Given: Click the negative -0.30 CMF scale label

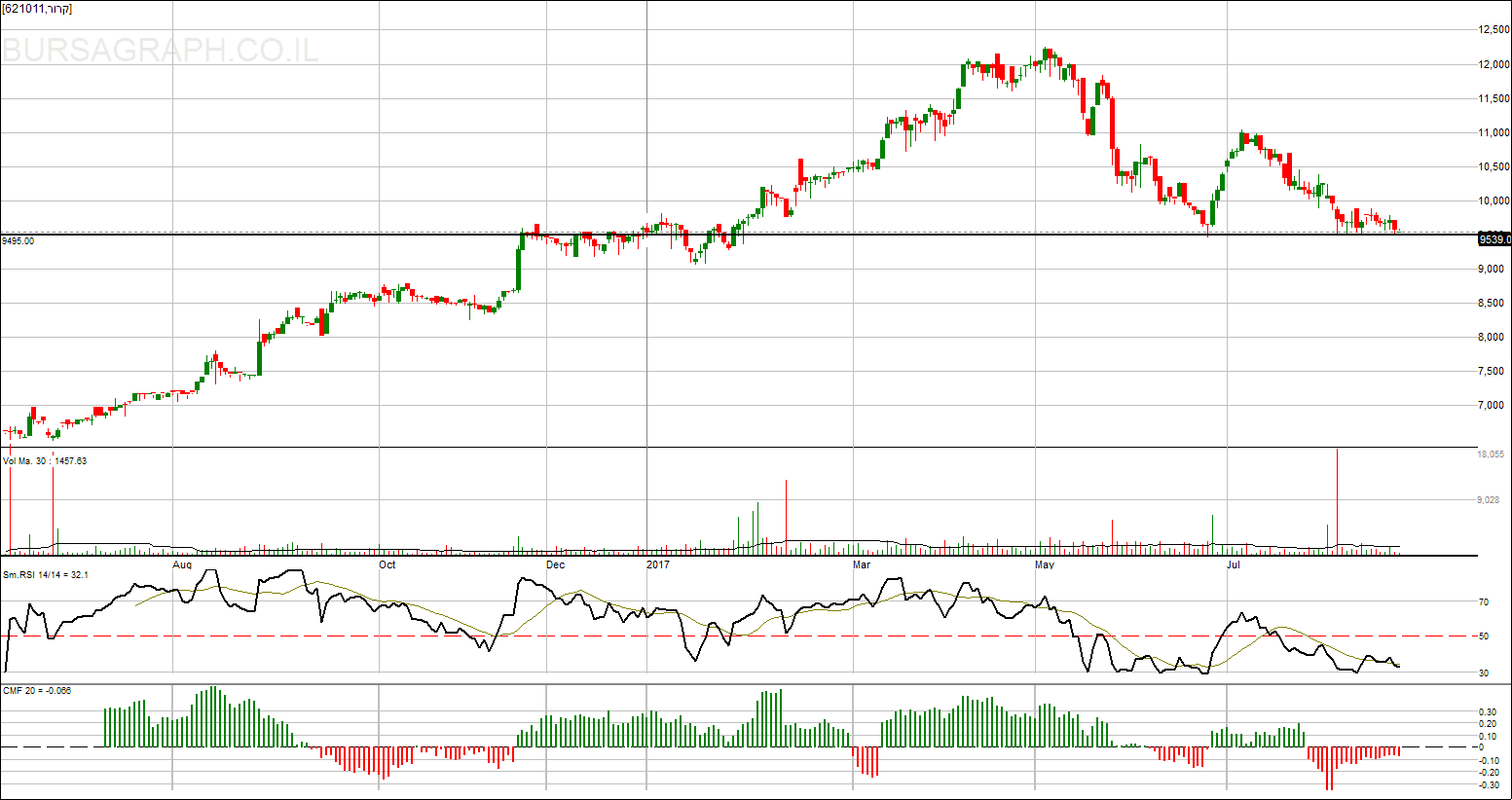Looking at the screenshot, I should [x=1489, y=784].
